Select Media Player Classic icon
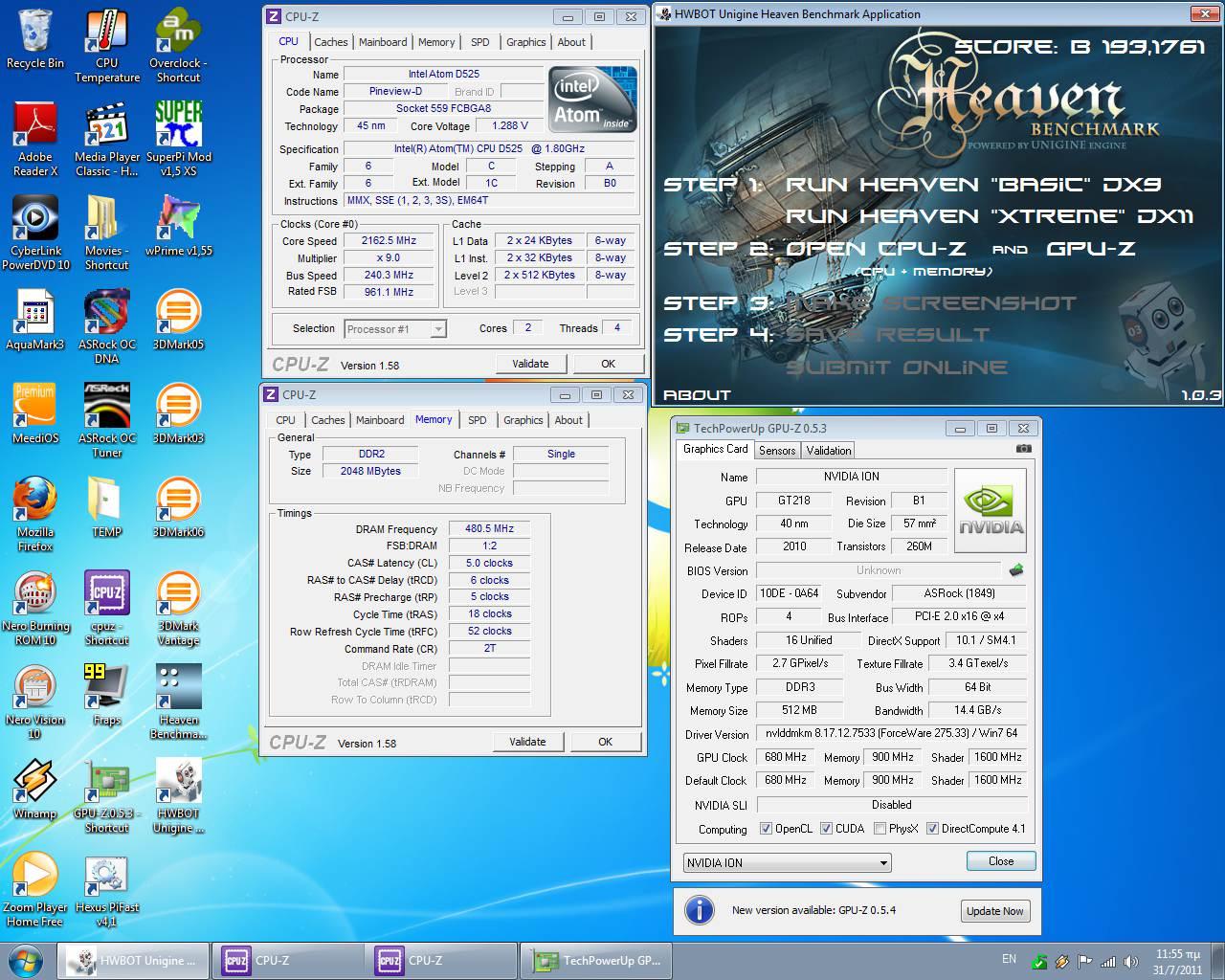Viewport: 1225px width, 980px height. [x=107, y=139]
